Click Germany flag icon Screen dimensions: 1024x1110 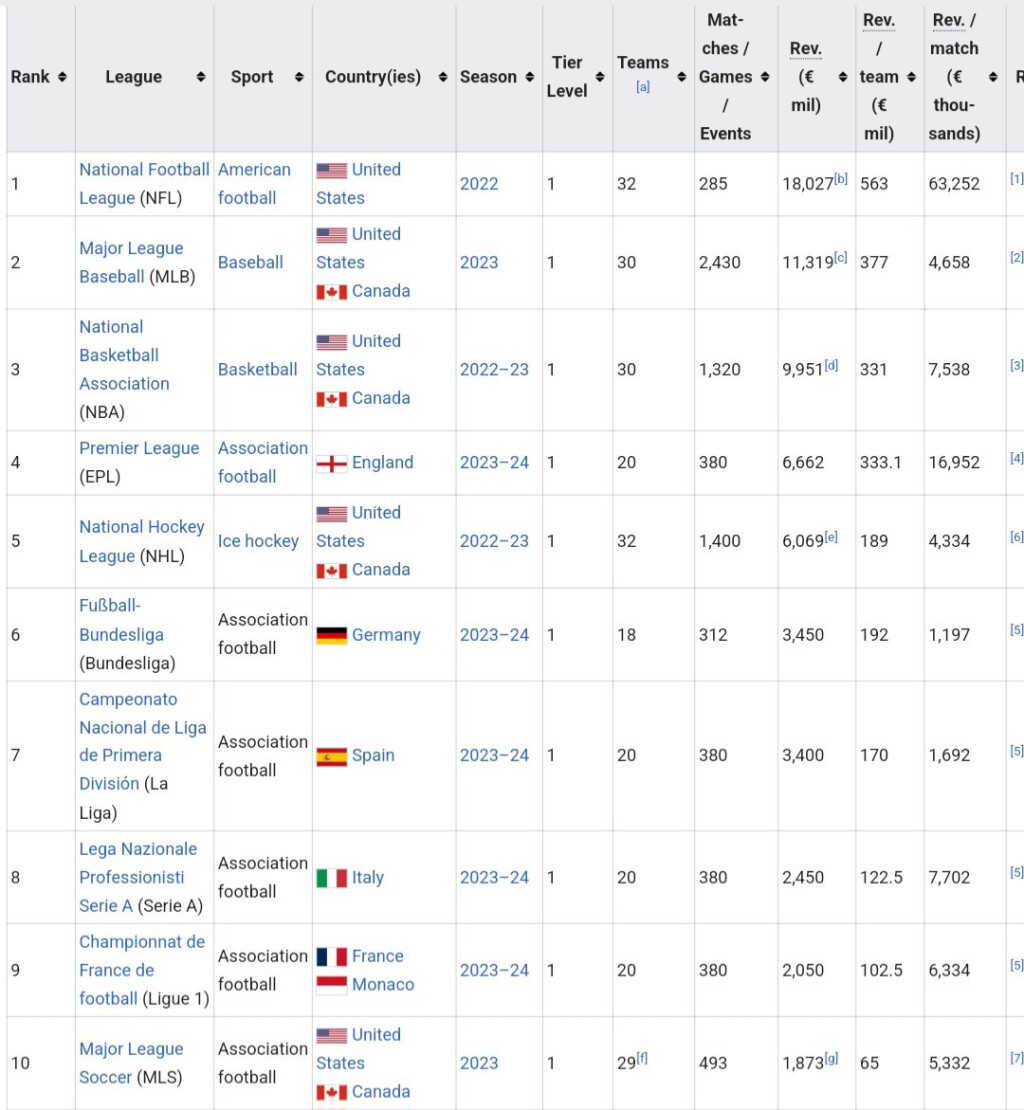pos(331,636)
